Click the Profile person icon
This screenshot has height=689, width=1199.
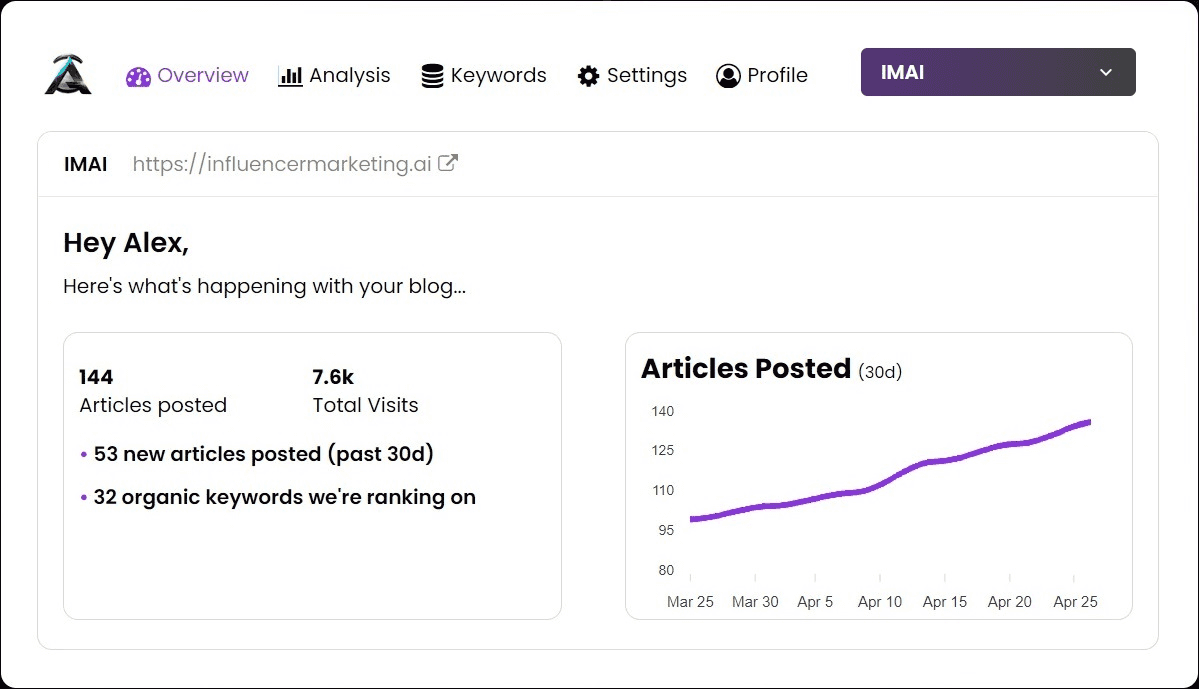tap(728, 75)
